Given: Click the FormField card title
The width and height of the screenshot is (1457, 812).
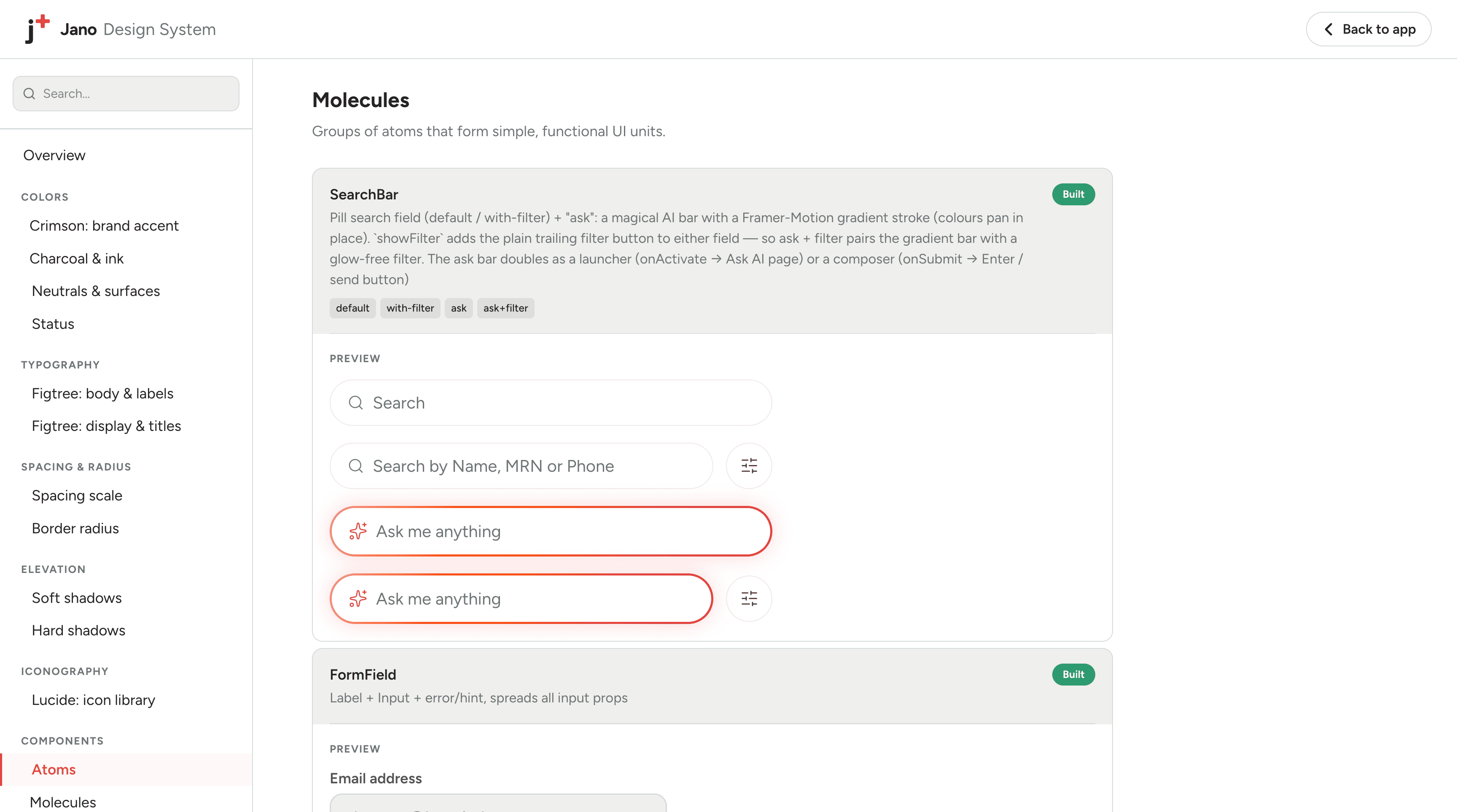Looking at the screenshot, I should (x=363, y=674).
